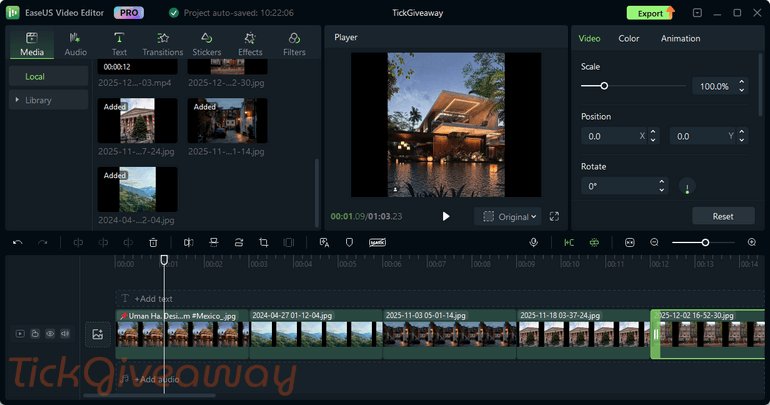Adjust the timeline zoom slider handle
Screen dimensions: 770x405
705,243
